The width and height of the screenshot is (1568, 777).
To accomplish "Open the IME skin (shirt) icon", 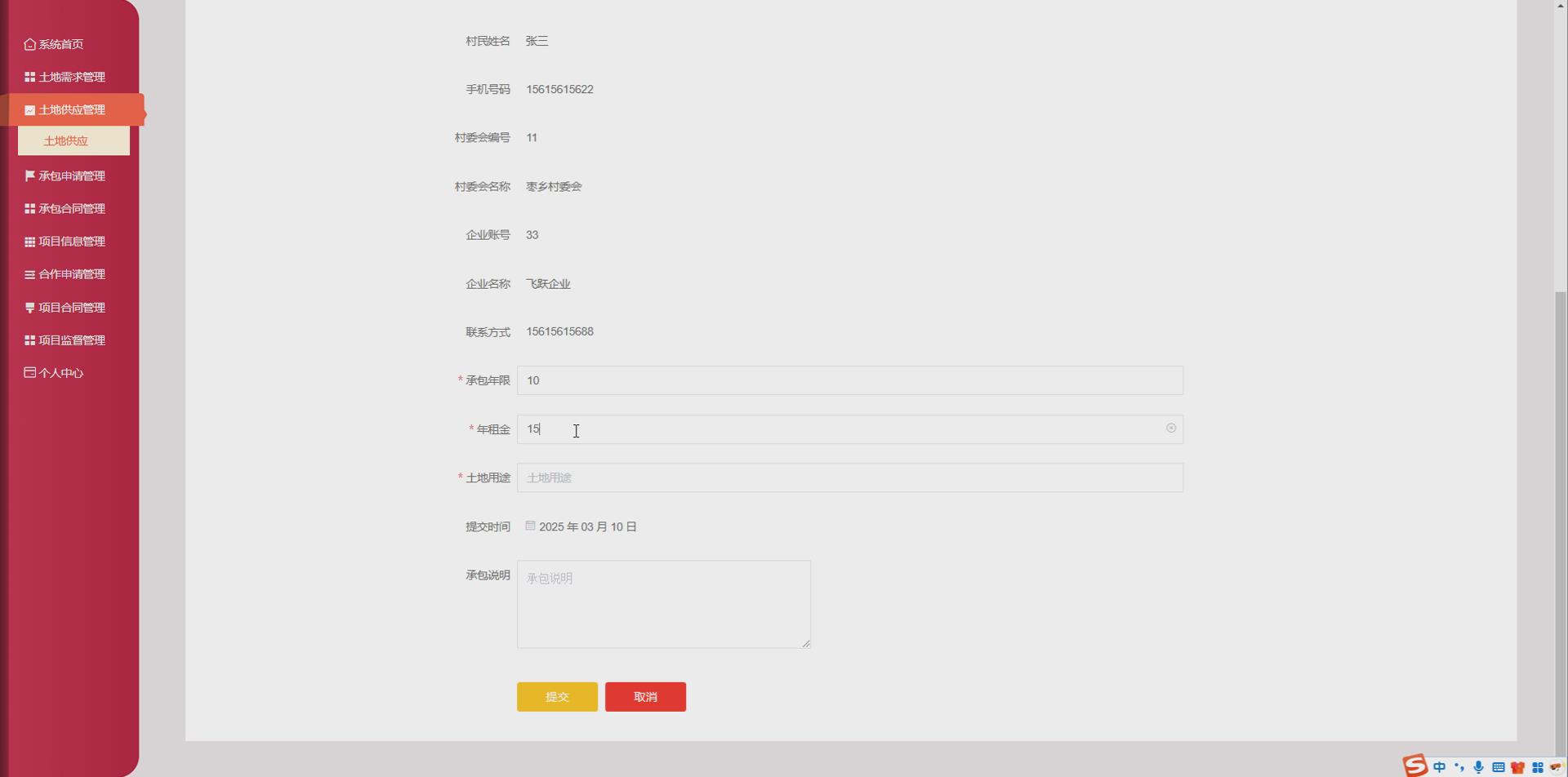I will tap(1518, 767).
